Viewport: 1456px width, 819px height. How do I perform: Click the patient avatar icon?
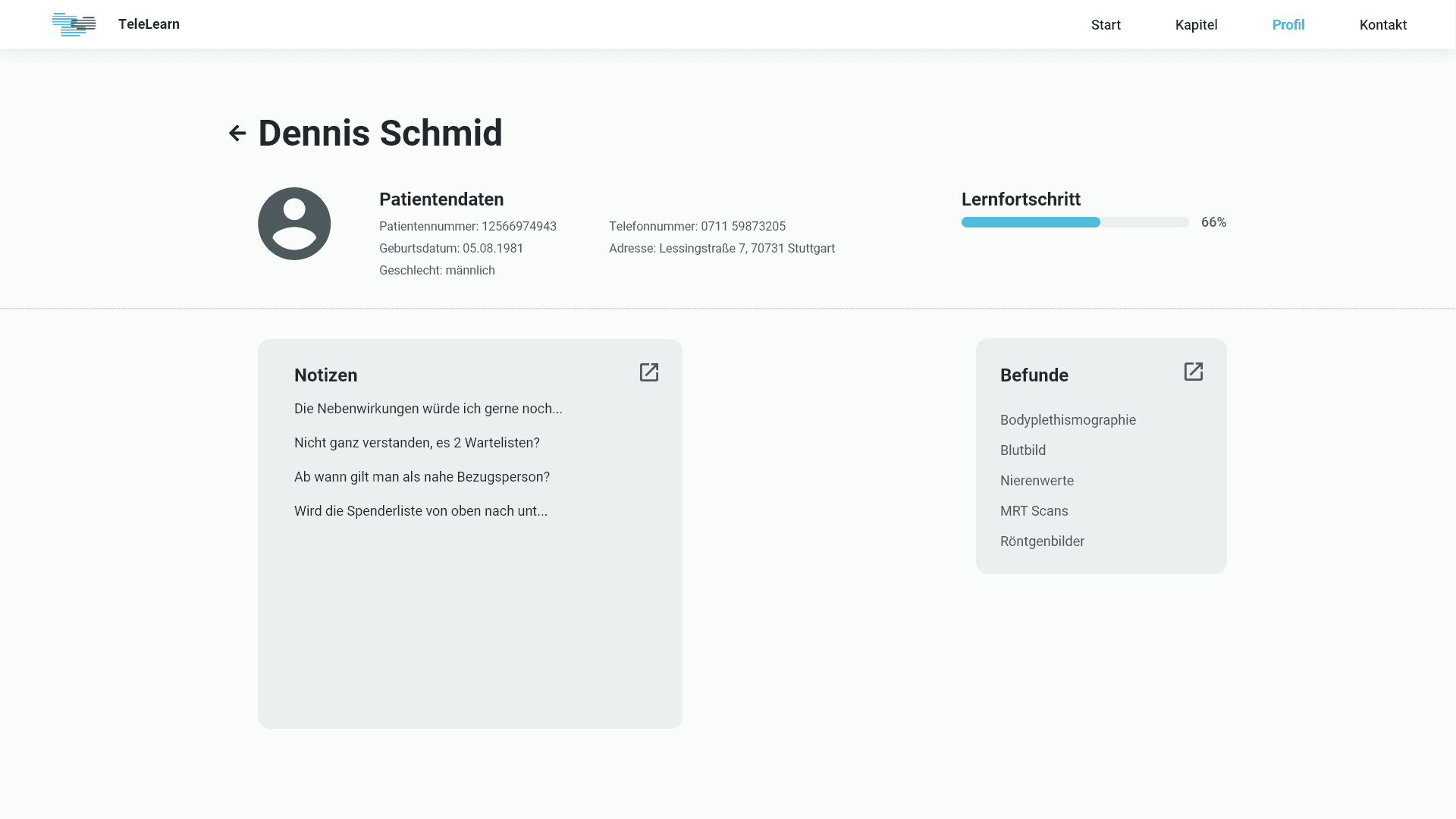click(294, 224)
